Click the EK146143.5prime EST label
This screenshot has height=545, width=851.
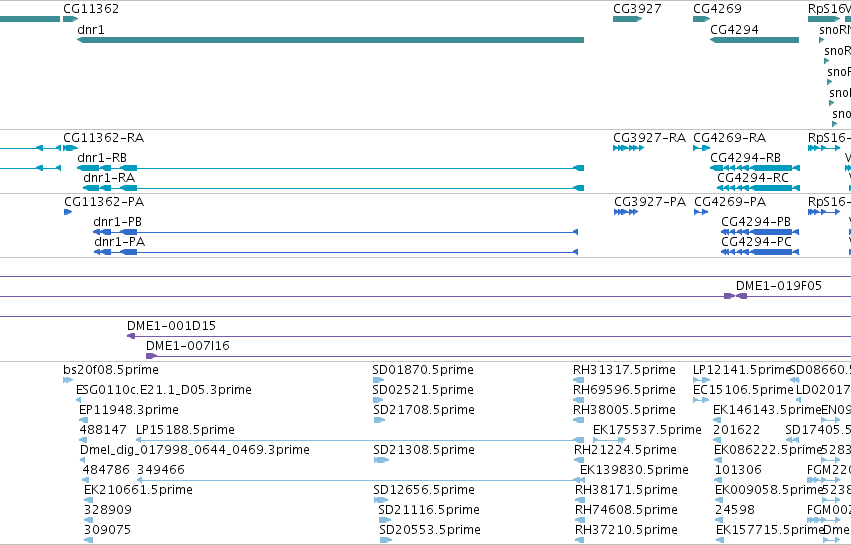coord(767,410)
